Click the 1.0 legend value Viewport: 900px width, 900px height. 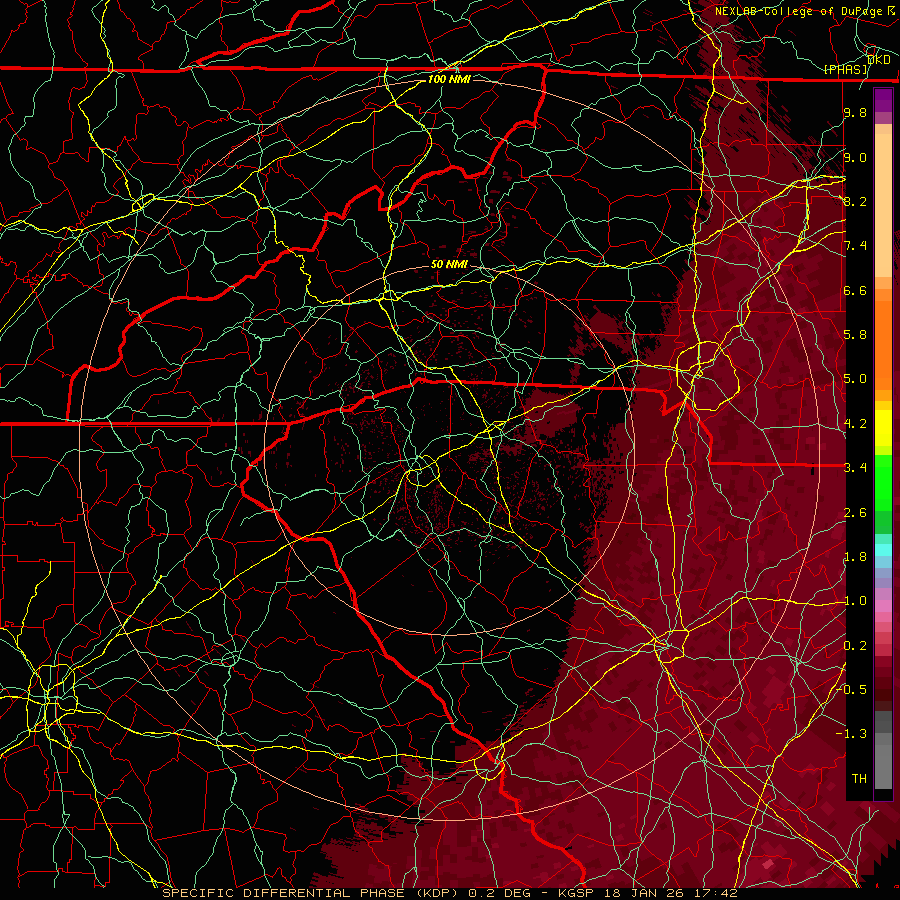(x=855, y=601)
